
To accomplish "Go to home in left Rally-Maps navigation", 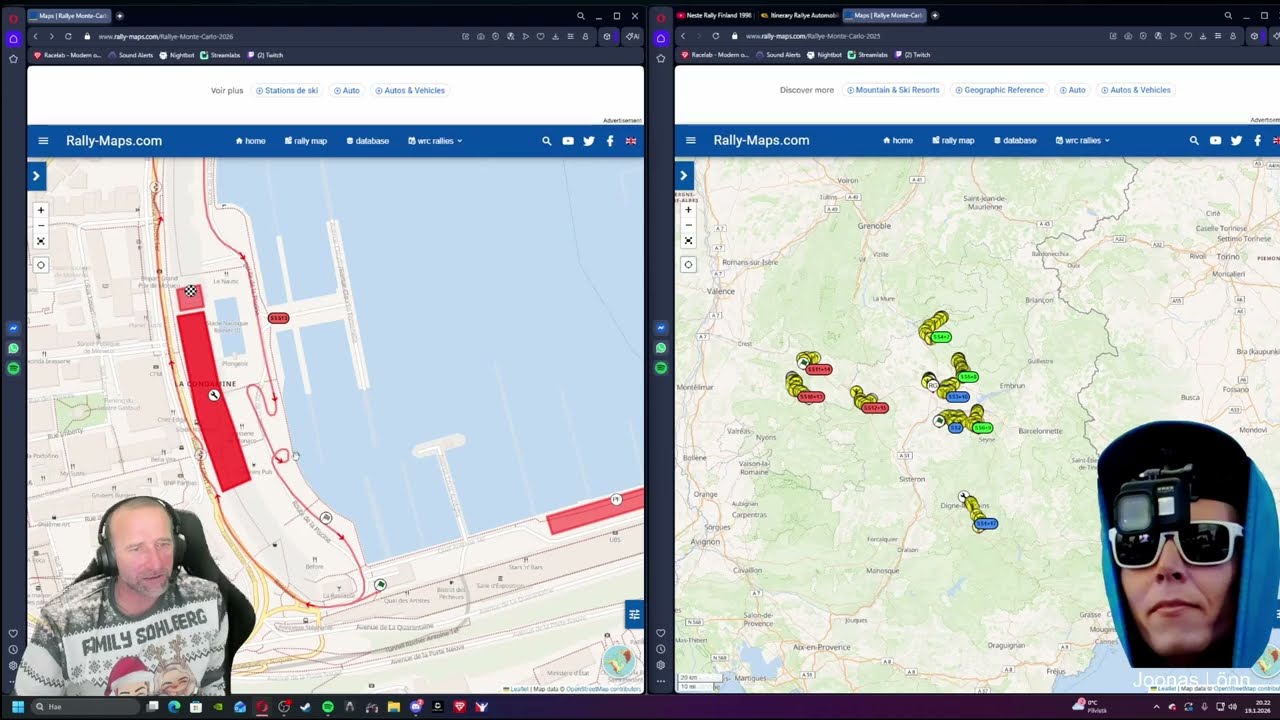I will pos(251,141).
